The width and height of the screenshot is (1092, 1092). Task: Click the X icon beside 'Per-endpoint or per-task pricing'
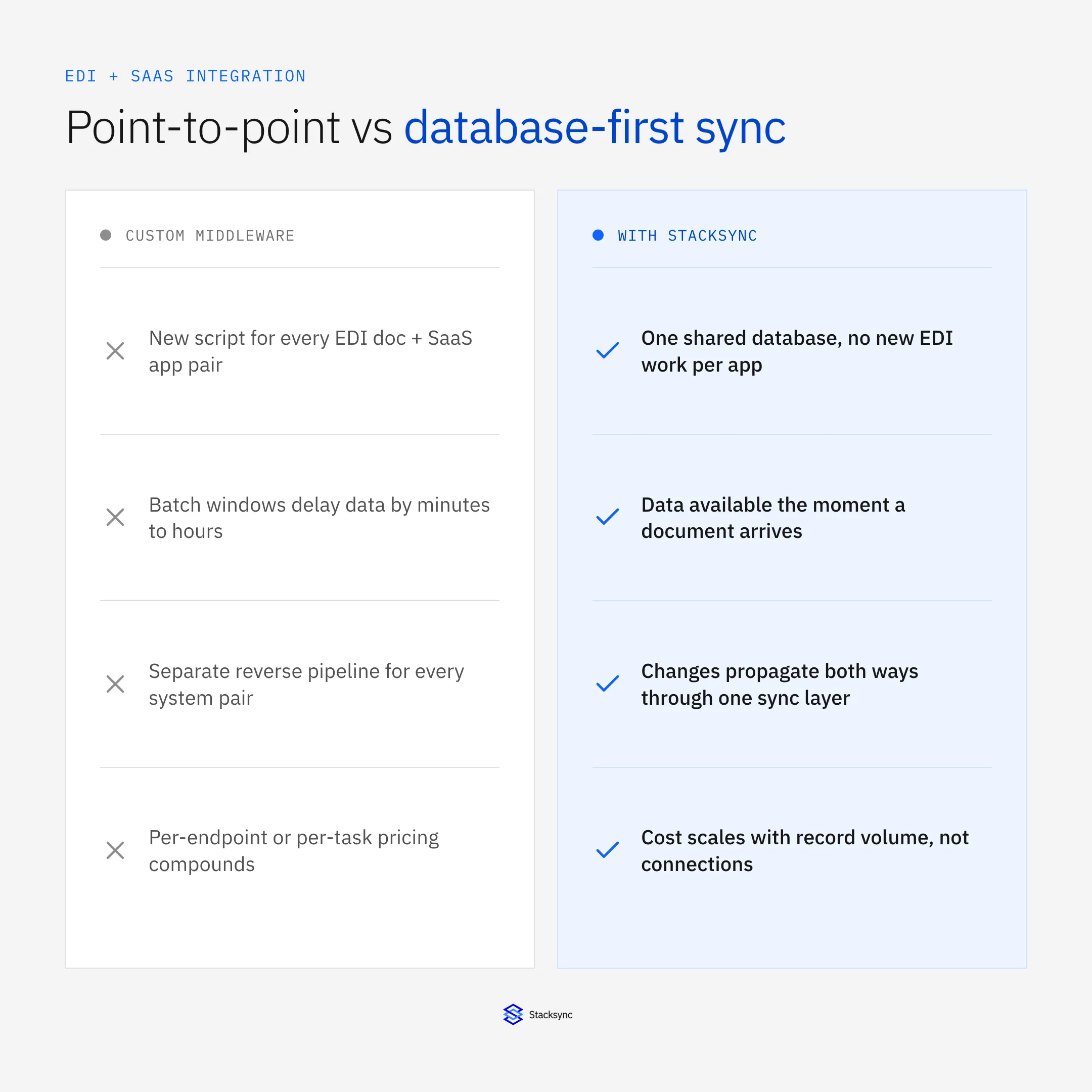click(115, 850)
